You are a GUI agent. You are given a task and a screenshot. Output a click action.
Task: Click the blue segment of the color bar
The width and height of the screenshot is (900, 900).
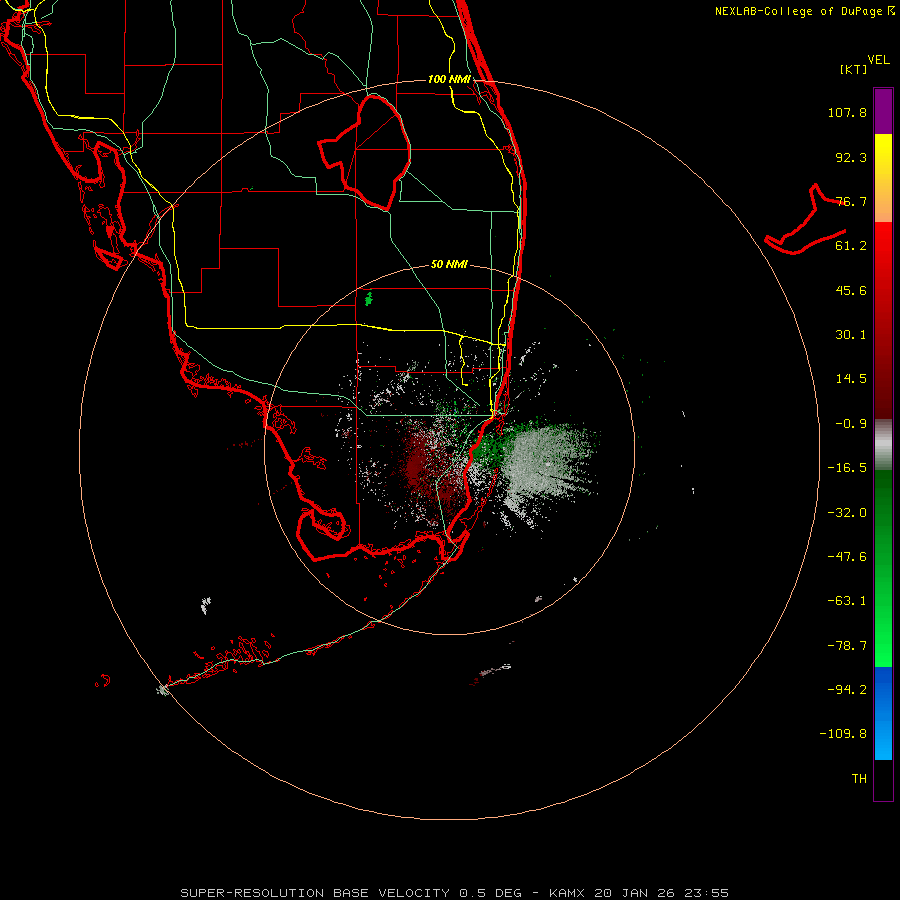click(883, 713)
